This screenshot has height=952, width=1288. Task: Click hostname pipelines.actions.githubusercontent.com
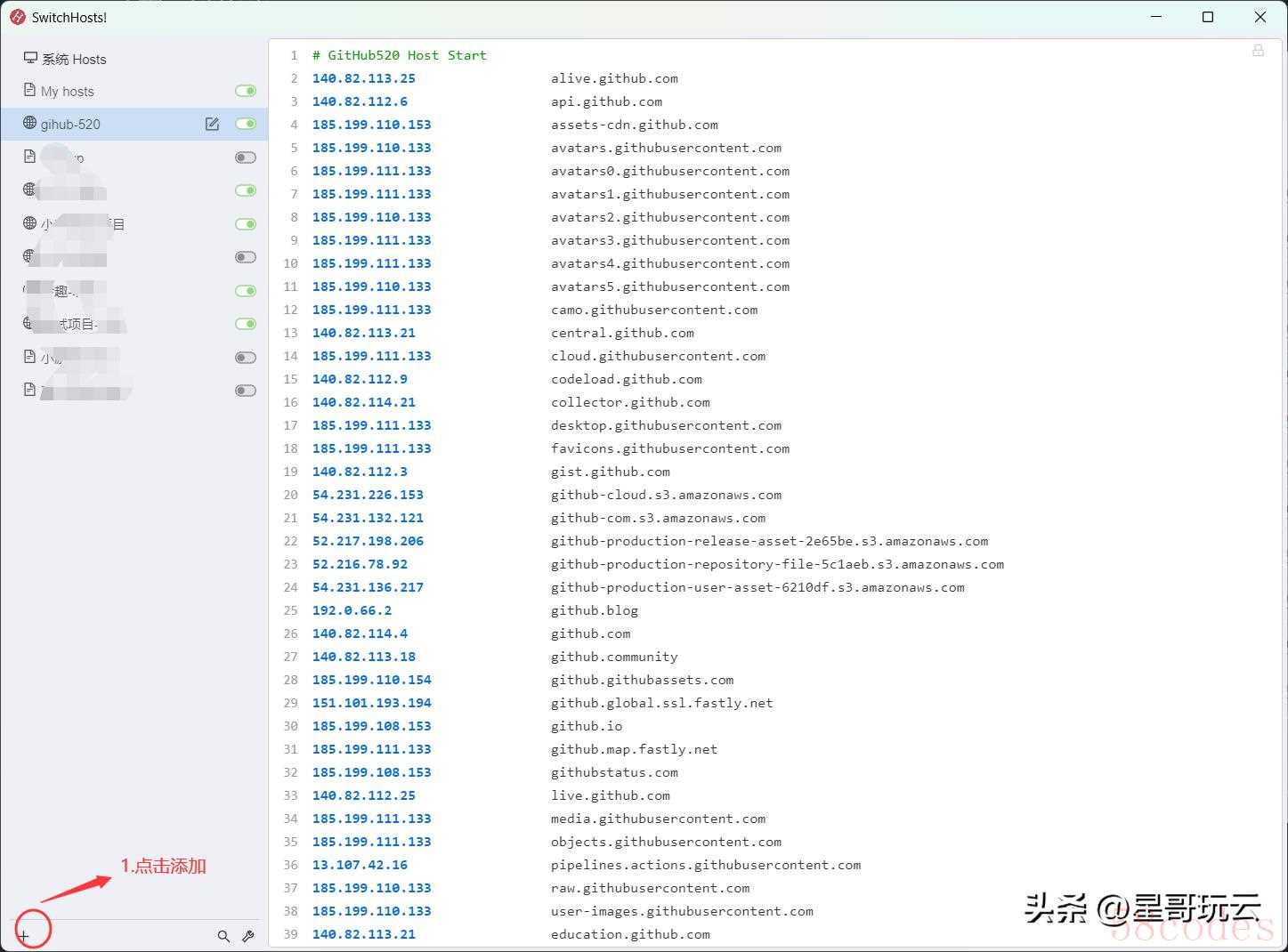[x=706, y=865]
